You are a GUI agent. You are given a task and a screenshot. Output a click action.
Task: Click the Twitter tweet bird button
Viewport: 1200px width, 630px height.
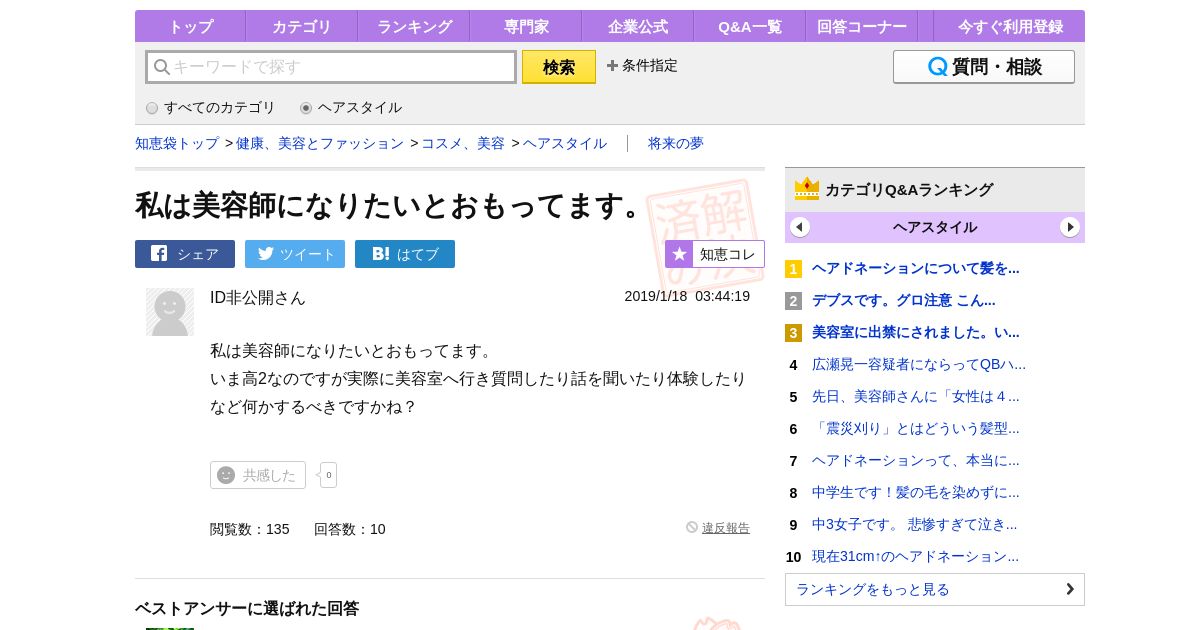[295, 254]
